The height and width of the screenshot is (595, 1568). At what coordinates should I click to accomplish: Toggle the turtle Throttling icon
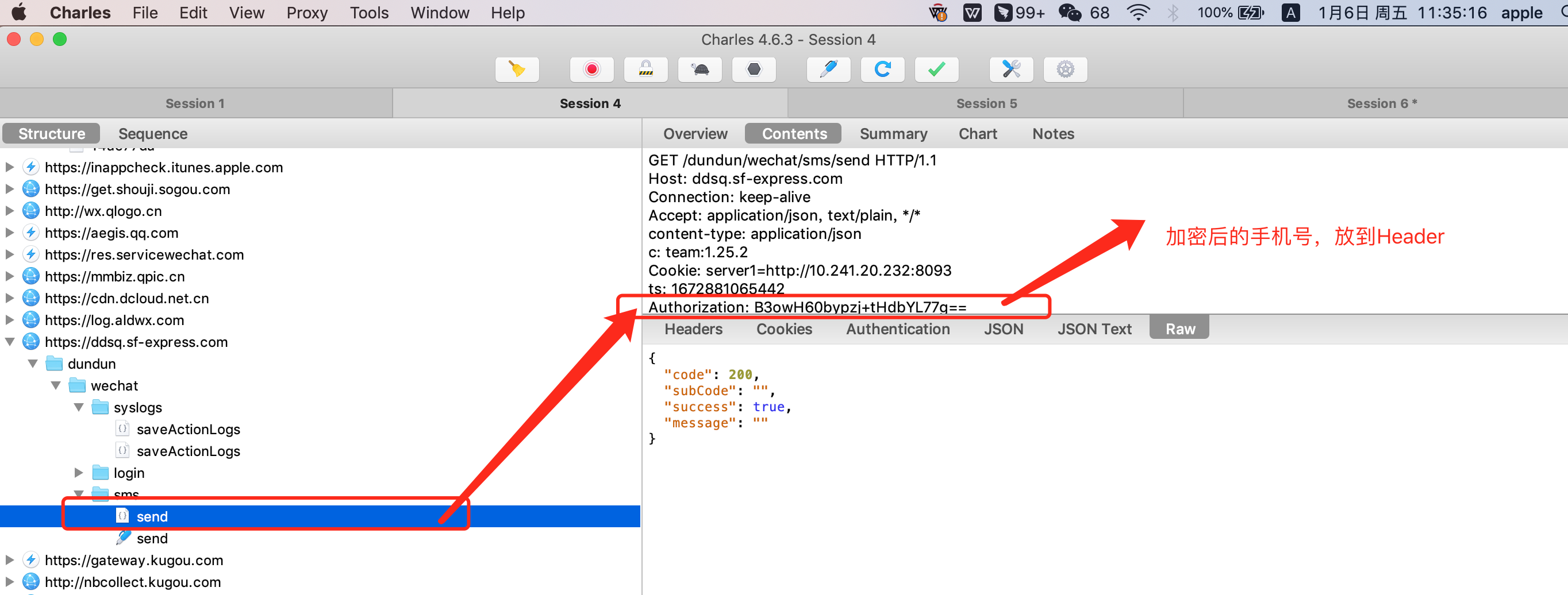(x=700, y=69)
